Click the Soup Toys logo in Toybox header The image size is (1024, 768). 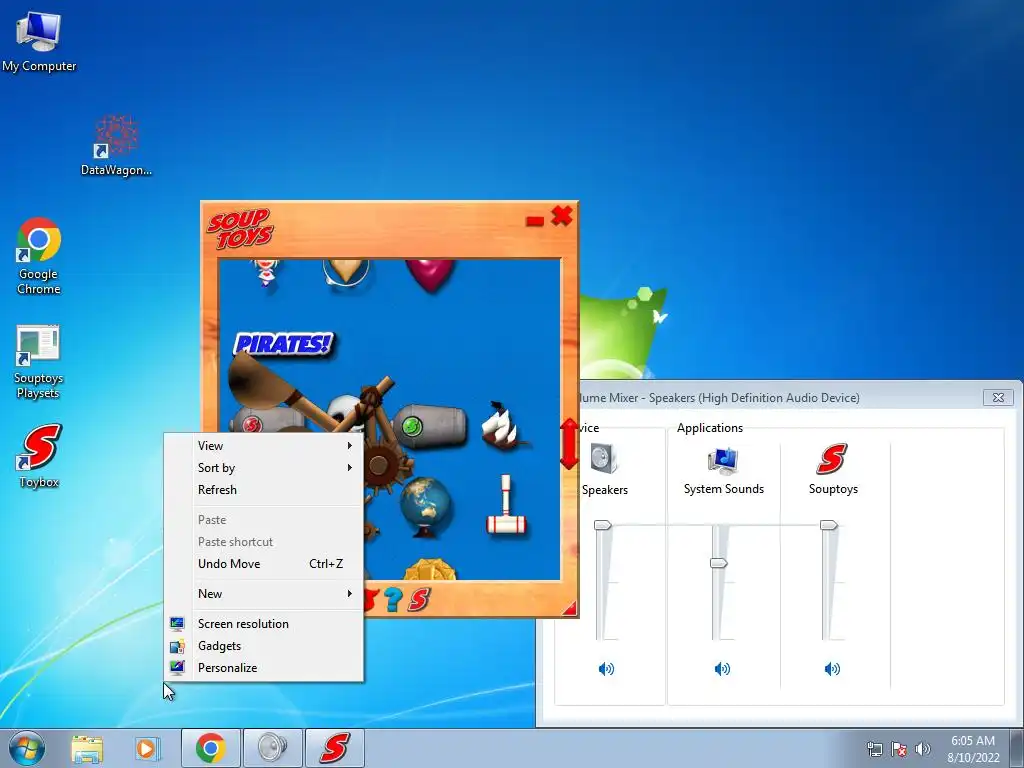(x=240, y=229)
